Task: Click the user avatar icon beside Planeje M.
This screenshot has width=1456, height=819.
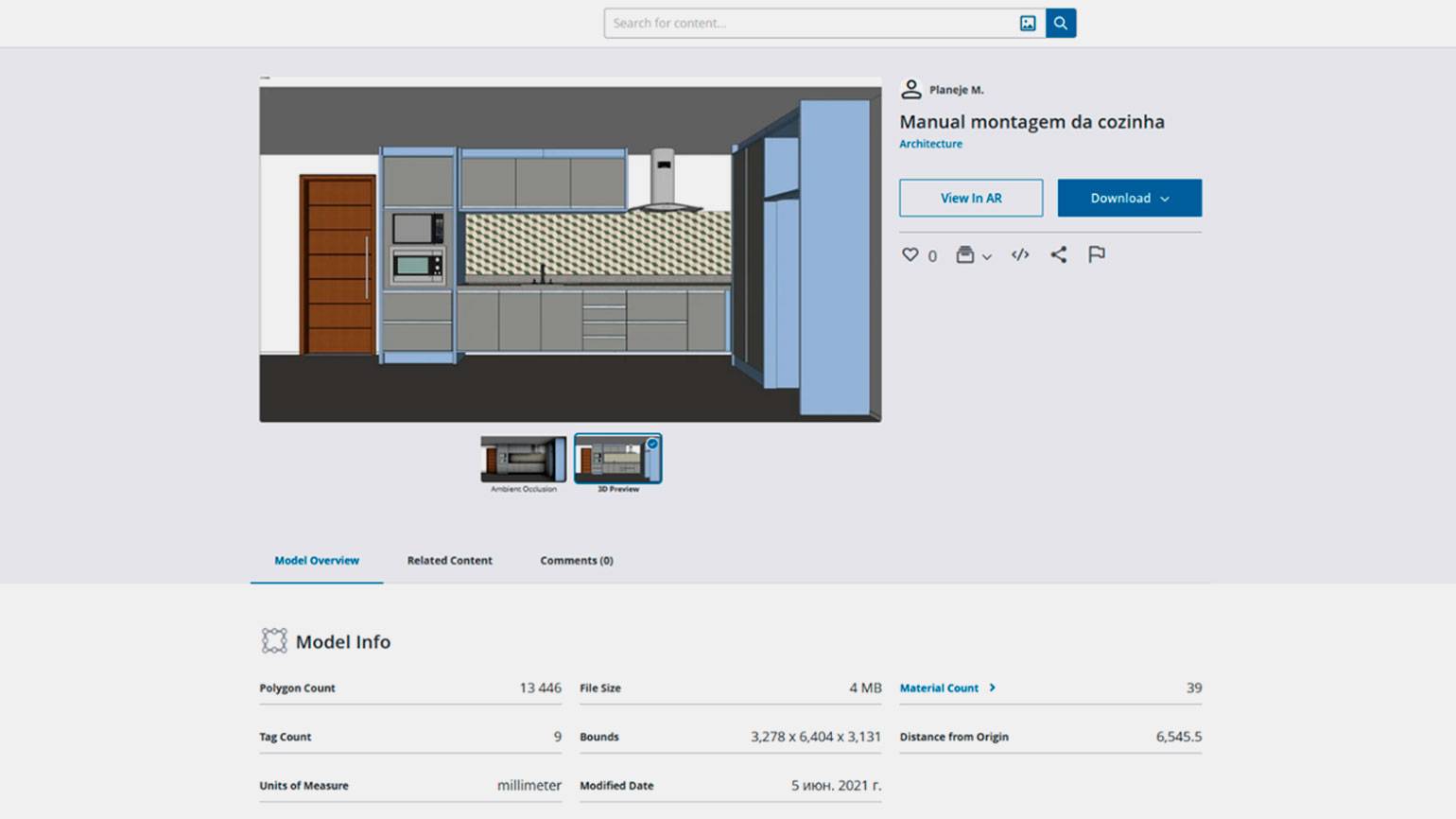Action: [910, 90]
